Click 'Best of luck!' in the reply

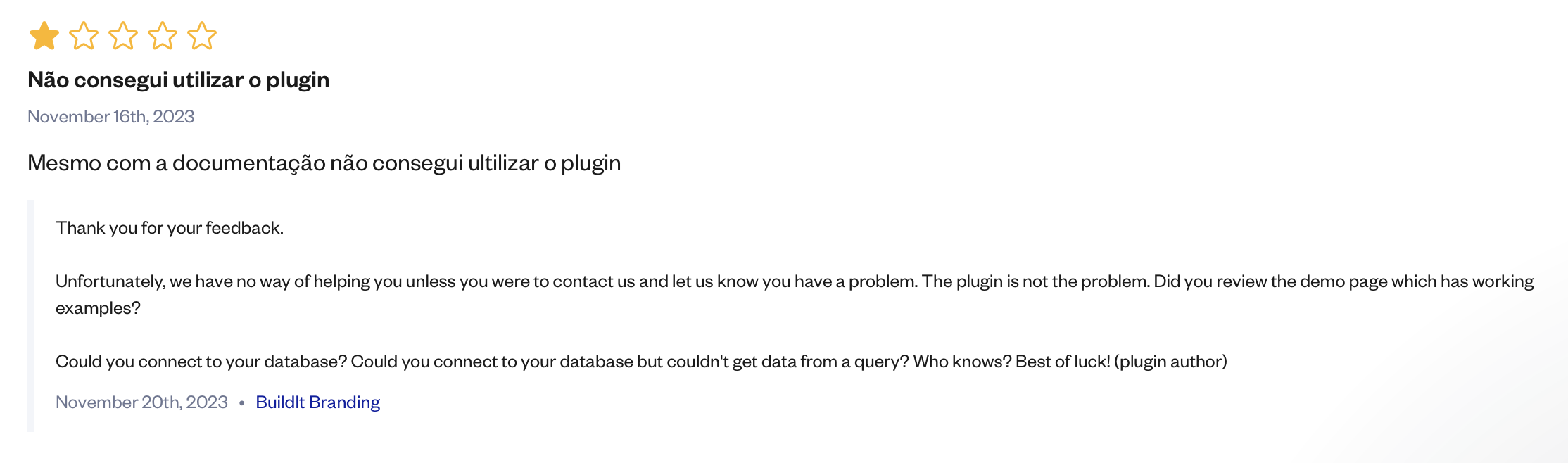[x=1063, y=362]
